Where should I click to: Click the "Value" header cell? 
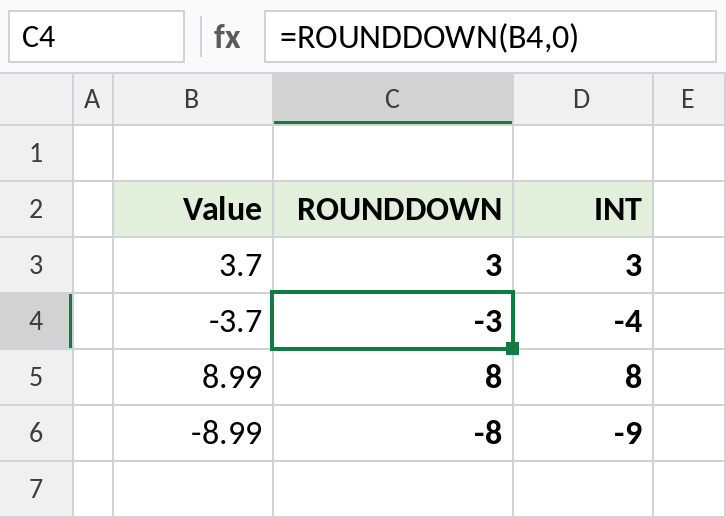(193, 209)
